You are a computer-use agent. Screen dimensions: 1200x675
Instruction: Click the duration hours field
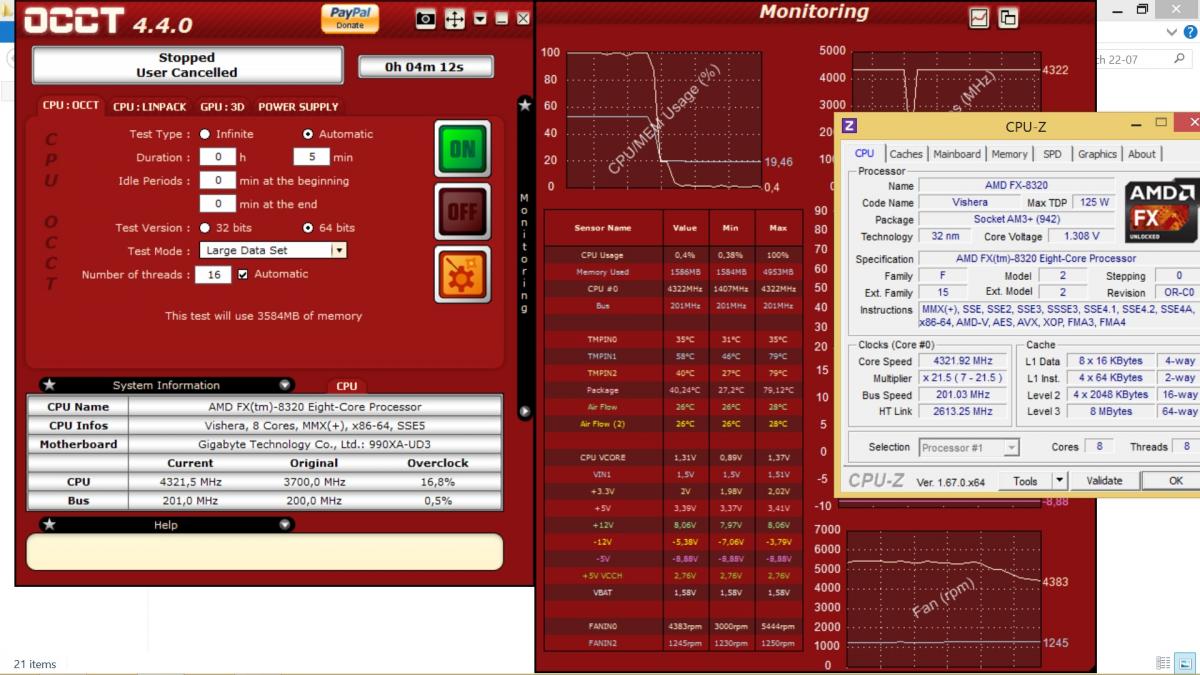coord(217,157)
